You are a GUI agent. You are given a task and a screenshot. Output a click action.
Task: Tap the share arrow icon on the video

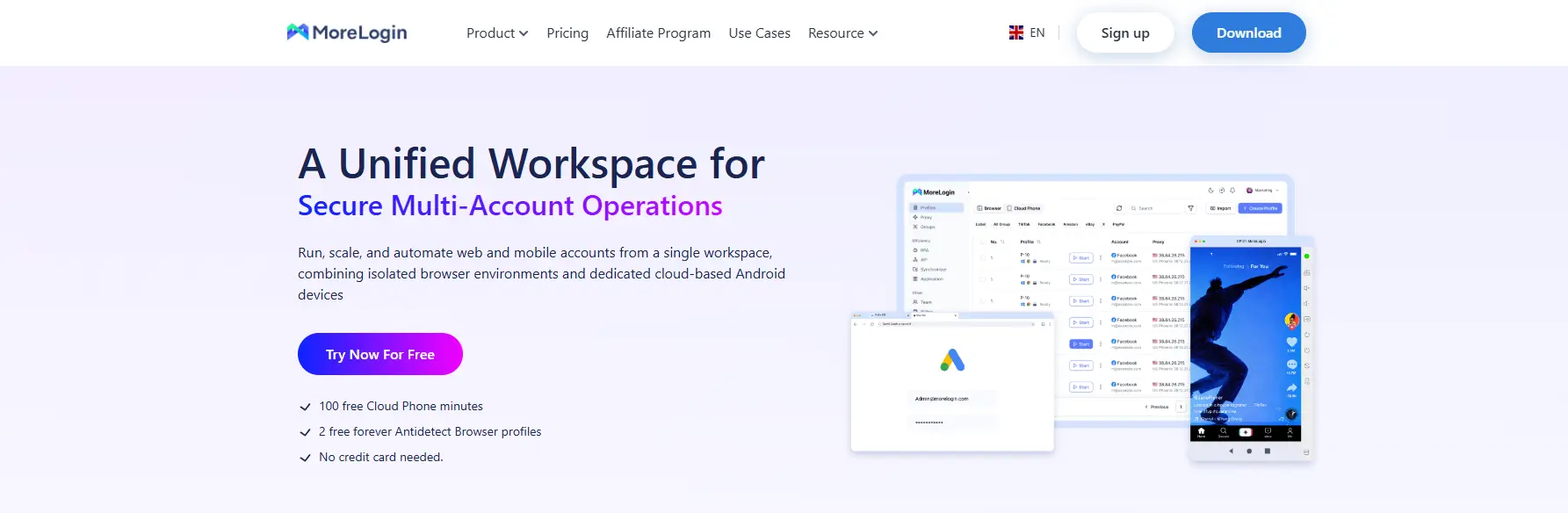(1291, 387)
